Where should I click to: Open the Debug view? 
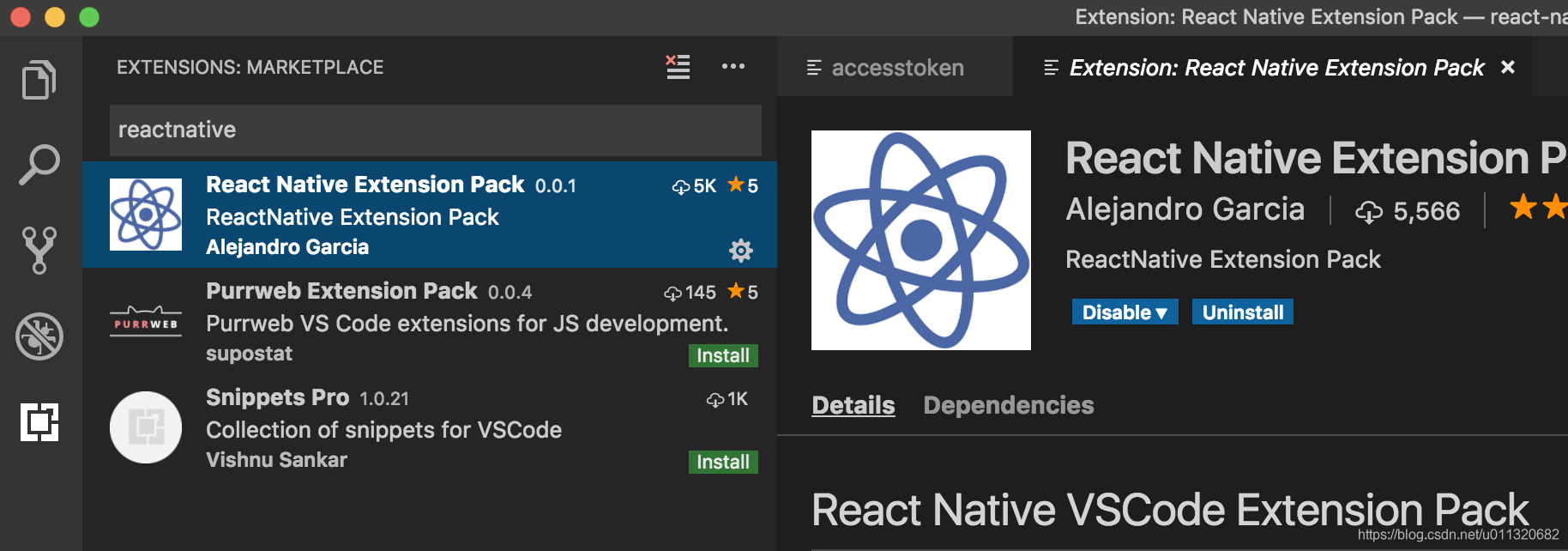point(39,336)
